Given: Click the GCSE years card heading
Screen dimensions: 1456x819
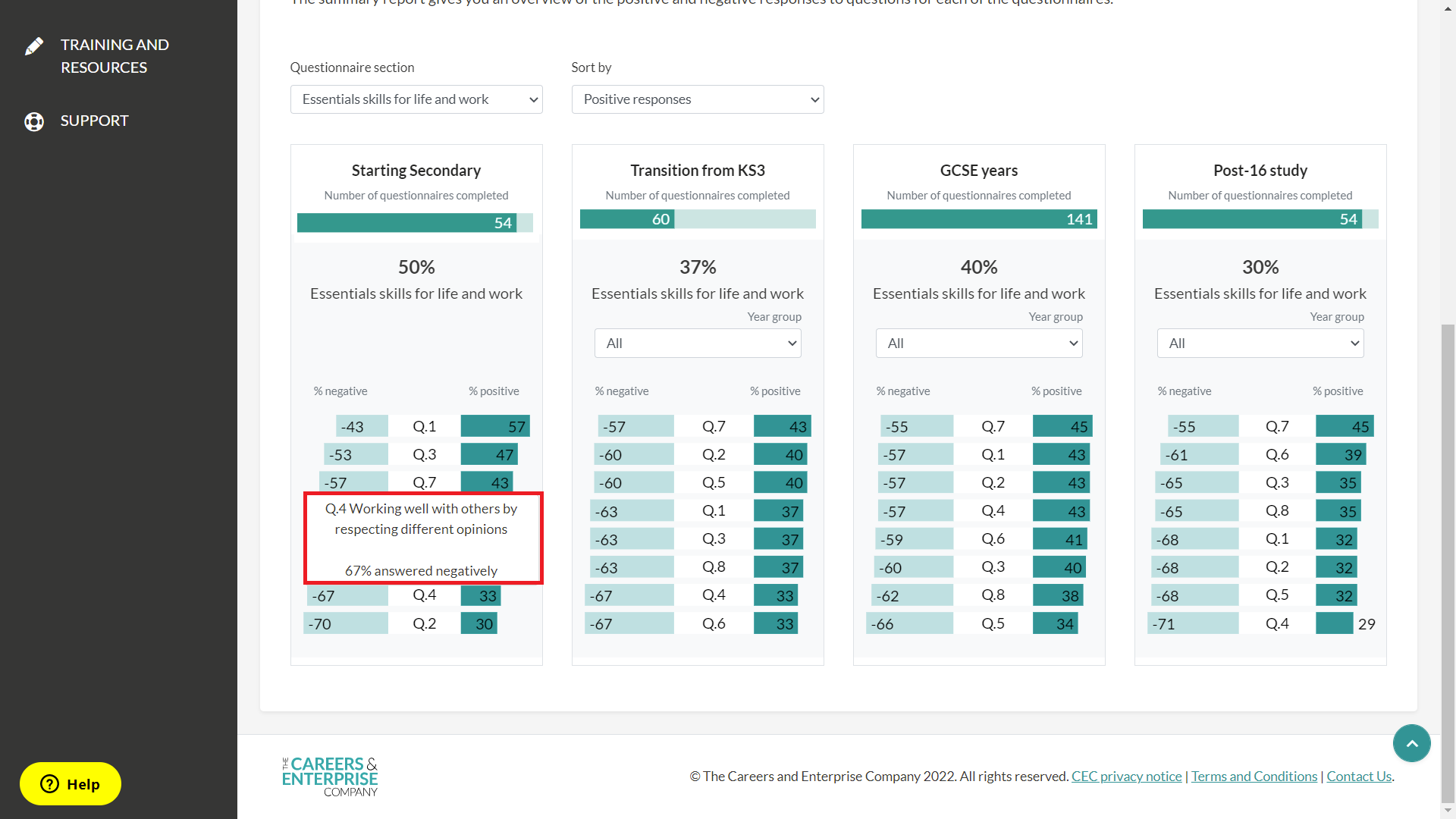Looking at the screenshot, I should pyautogui.click(x=979, y=170).
